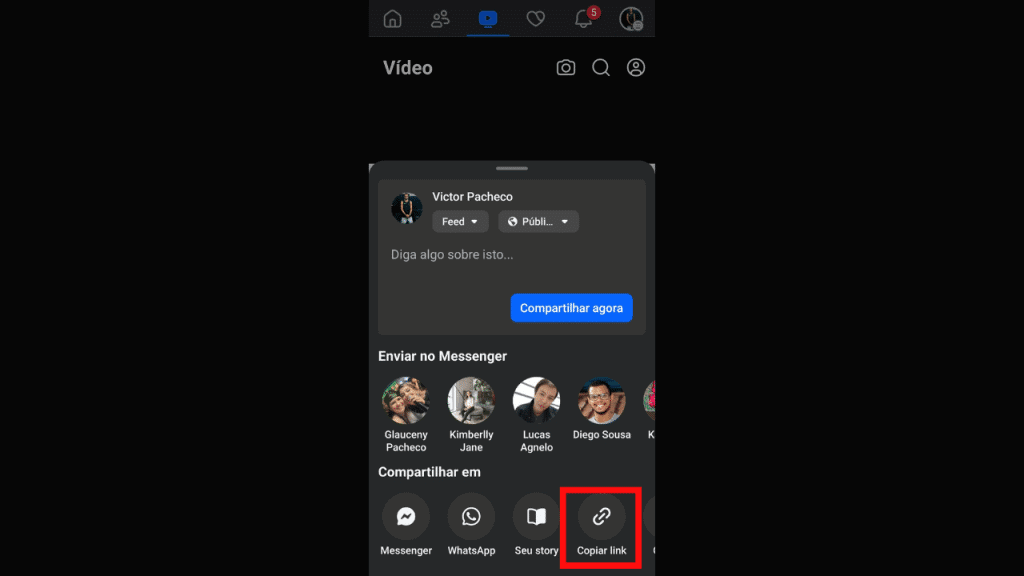Send to Glauceny Pacheco on Messenger
Screen dimensions: 1024x576
tap(406, 400)
